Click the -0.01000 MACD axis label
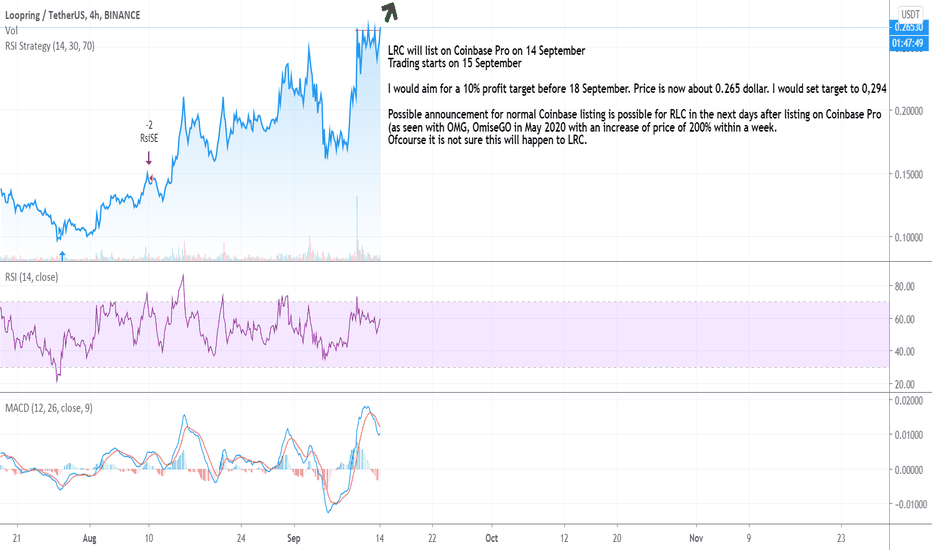Viewport: 932px width, 550px height. (909, 504)
